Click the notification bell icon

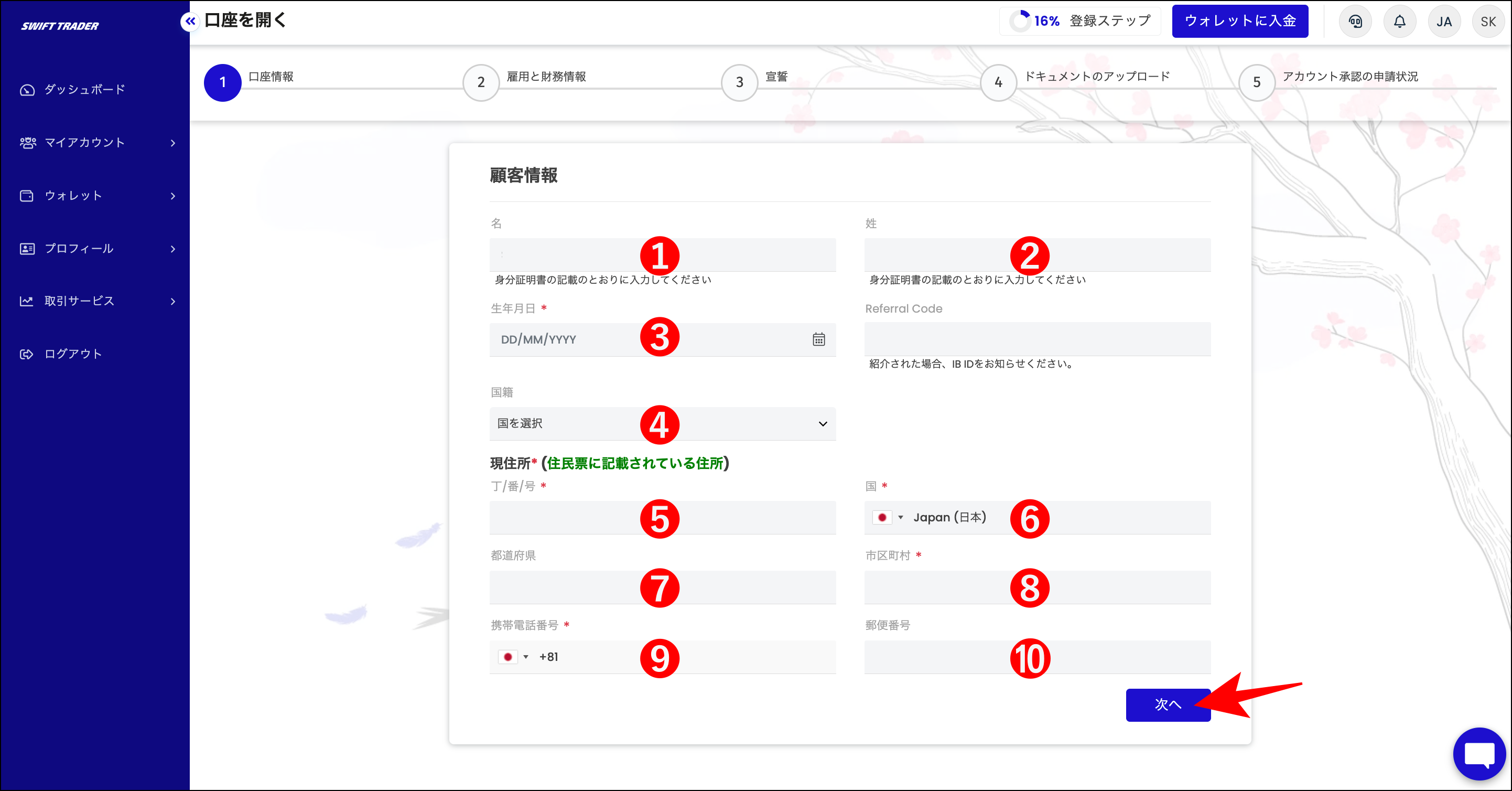(1399, 22)
